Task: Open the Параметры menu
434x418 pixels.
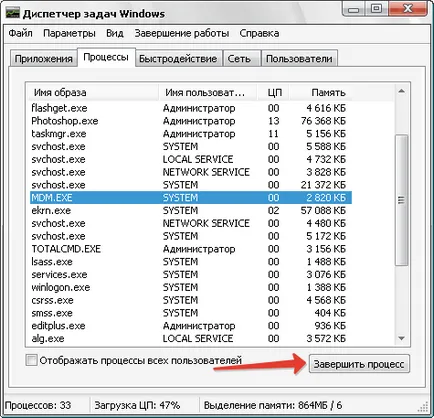Action: (69, 33)
